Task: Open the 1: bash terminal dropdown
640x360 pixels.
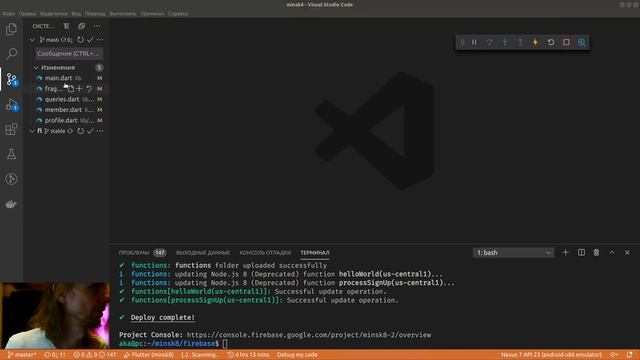Action: point(513,253)
